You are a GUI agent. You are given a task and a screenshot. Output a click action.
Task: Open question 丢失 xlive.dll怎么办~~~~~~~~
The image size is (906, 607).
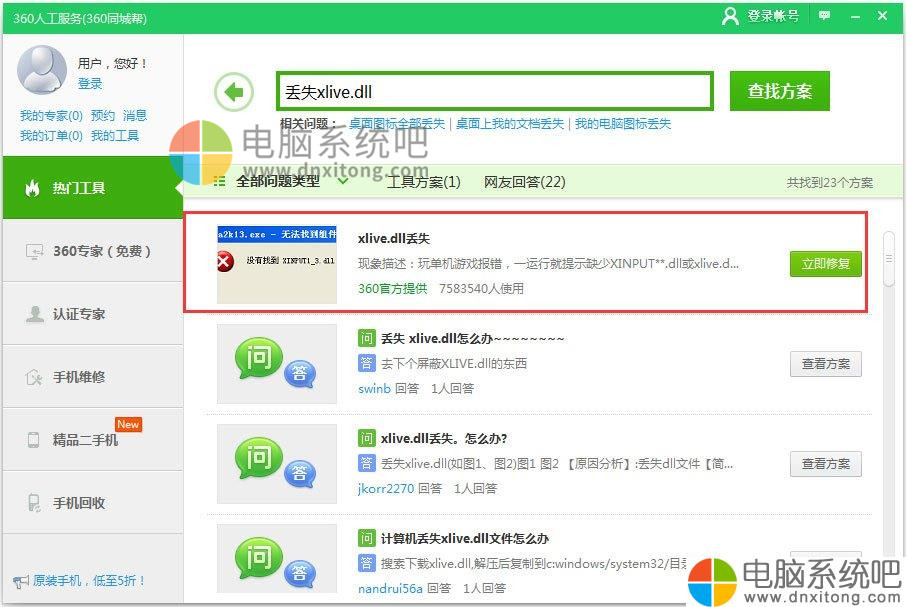(x=472, y=338)
